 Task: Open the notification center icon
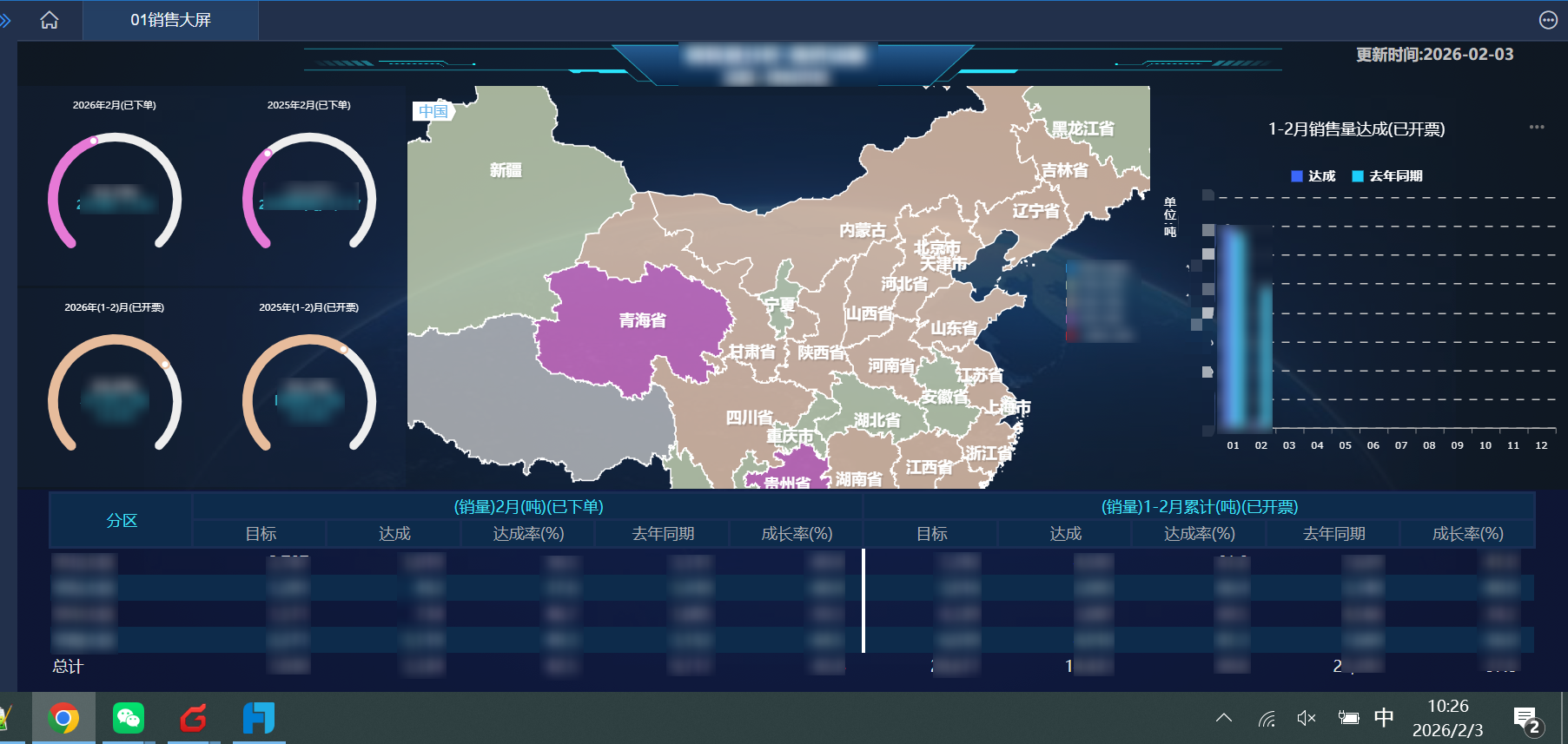pos(1526,720)
